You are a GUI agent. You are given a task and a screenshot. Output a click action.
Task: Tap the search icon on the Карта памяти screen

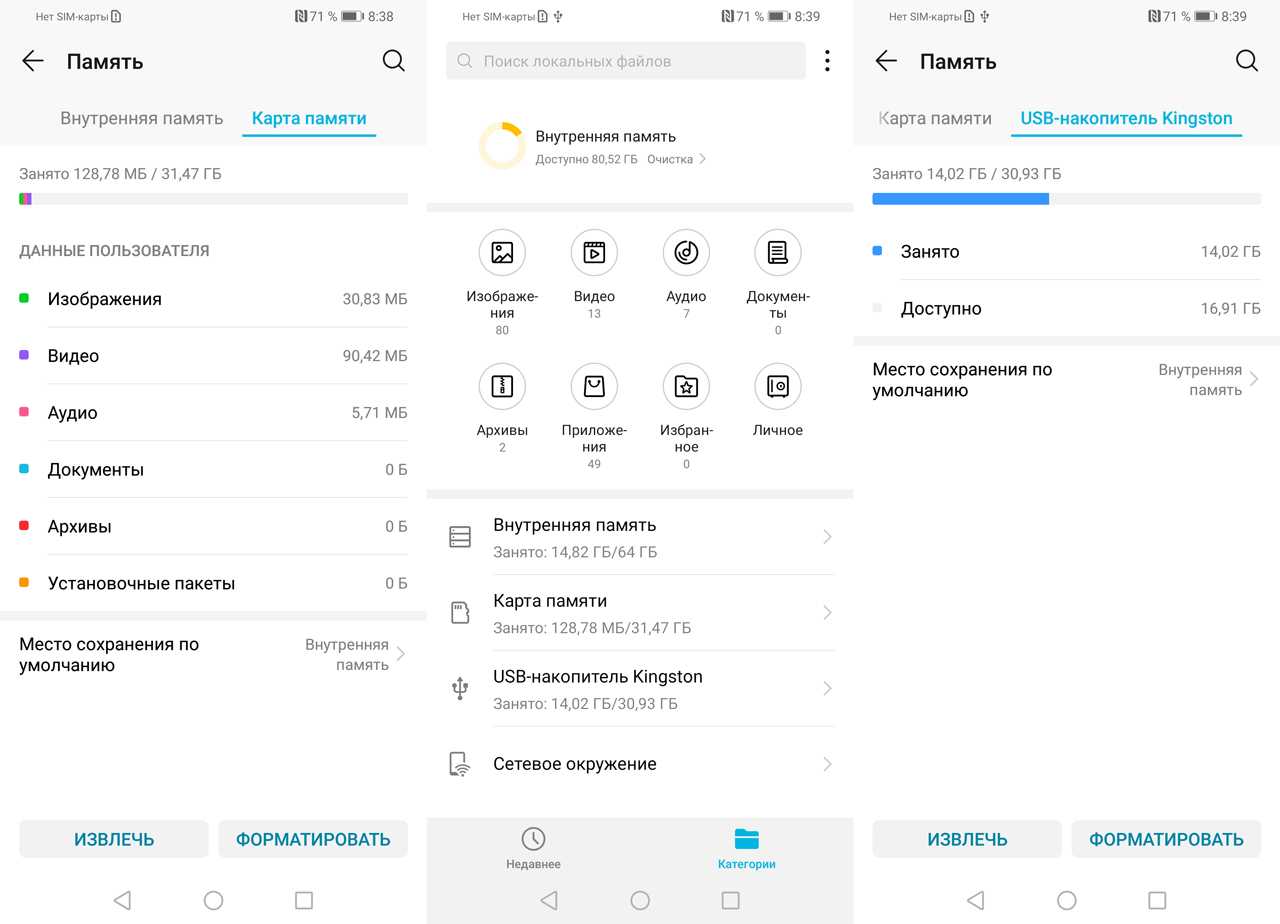[x=394, y=61]
